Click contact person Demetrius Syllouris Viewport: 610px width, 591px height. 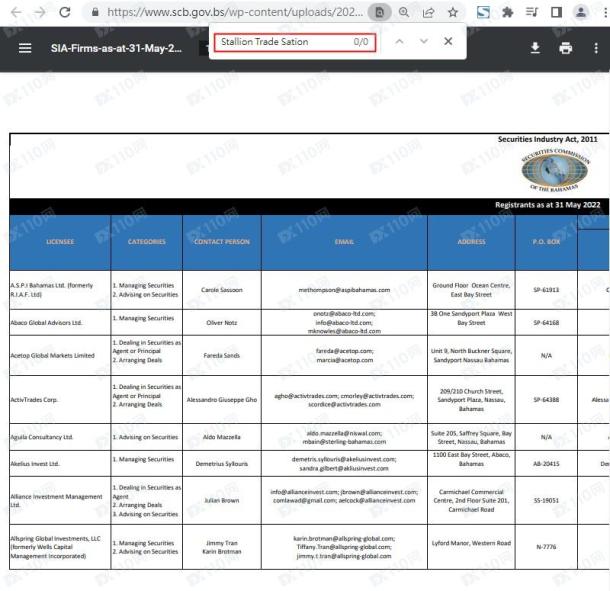pyautogui.click(x=222, y=464)
